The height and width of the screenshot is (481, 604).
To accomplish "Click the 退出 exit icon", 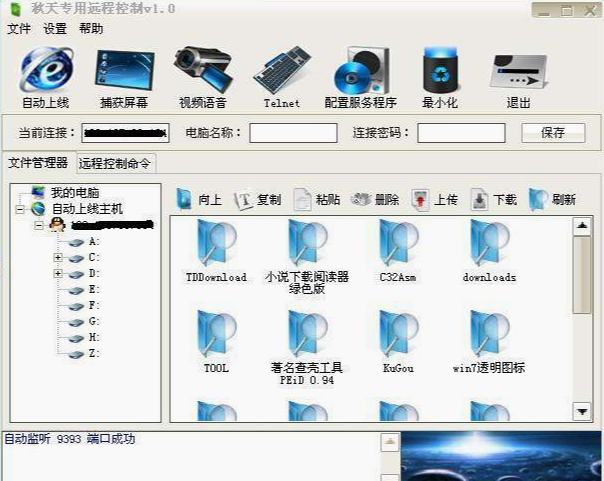I will tap(518, 70).
